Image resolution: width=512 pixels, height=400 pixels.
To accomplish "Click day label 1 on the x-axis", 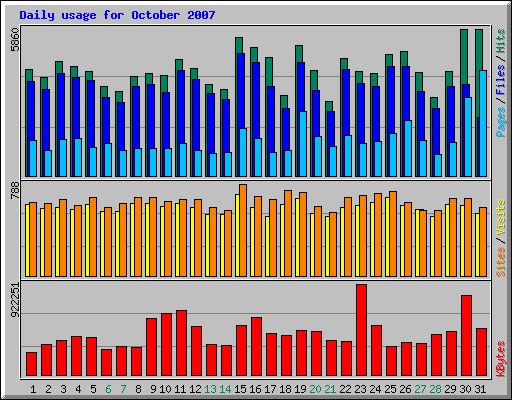I will [x=33, y=389].
